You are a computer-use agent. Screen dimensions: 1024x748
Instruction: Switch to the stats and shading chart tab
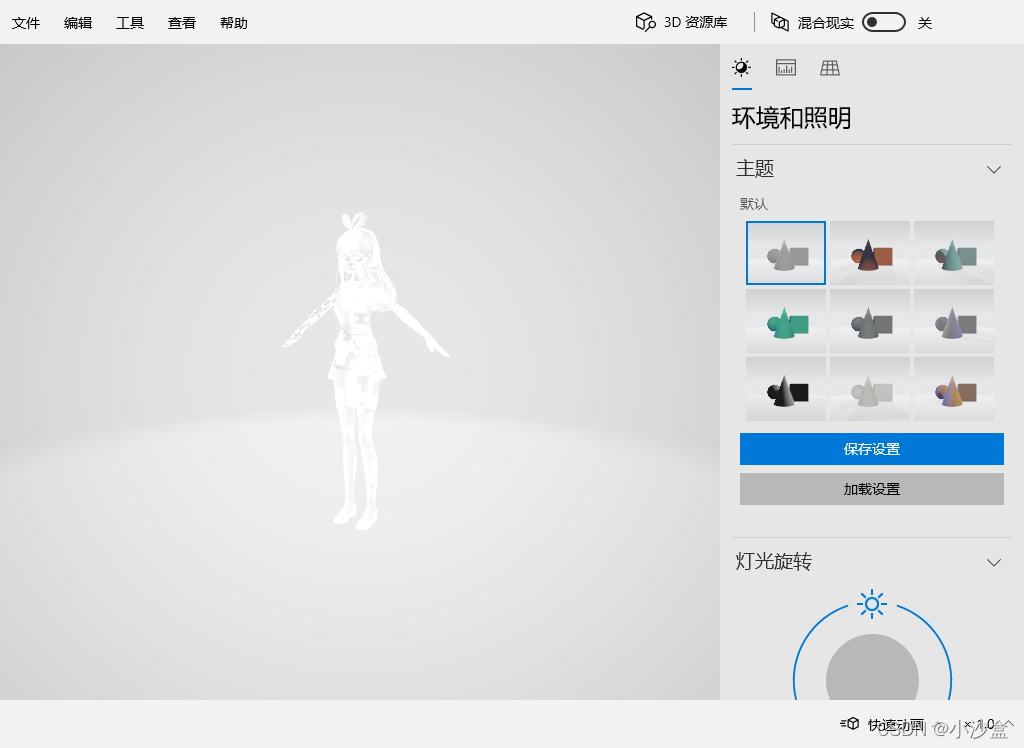pyautogui.click(x=786, y=67)
